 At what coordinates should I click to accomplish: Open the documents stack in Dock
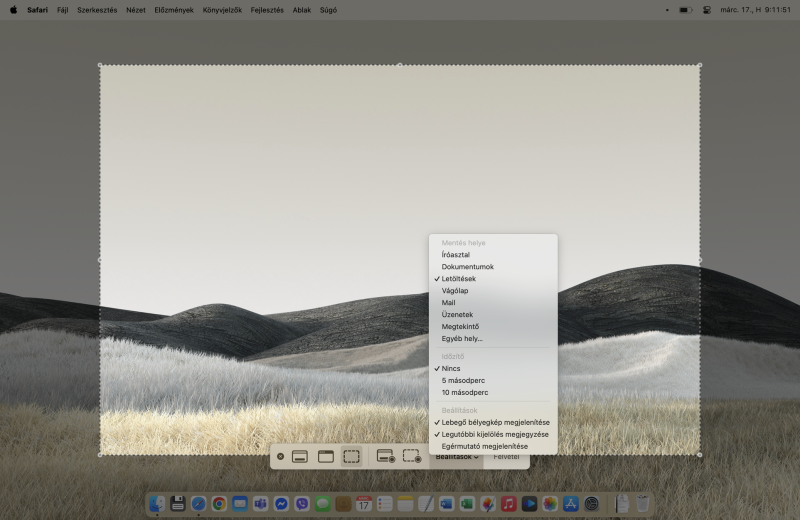622,504
